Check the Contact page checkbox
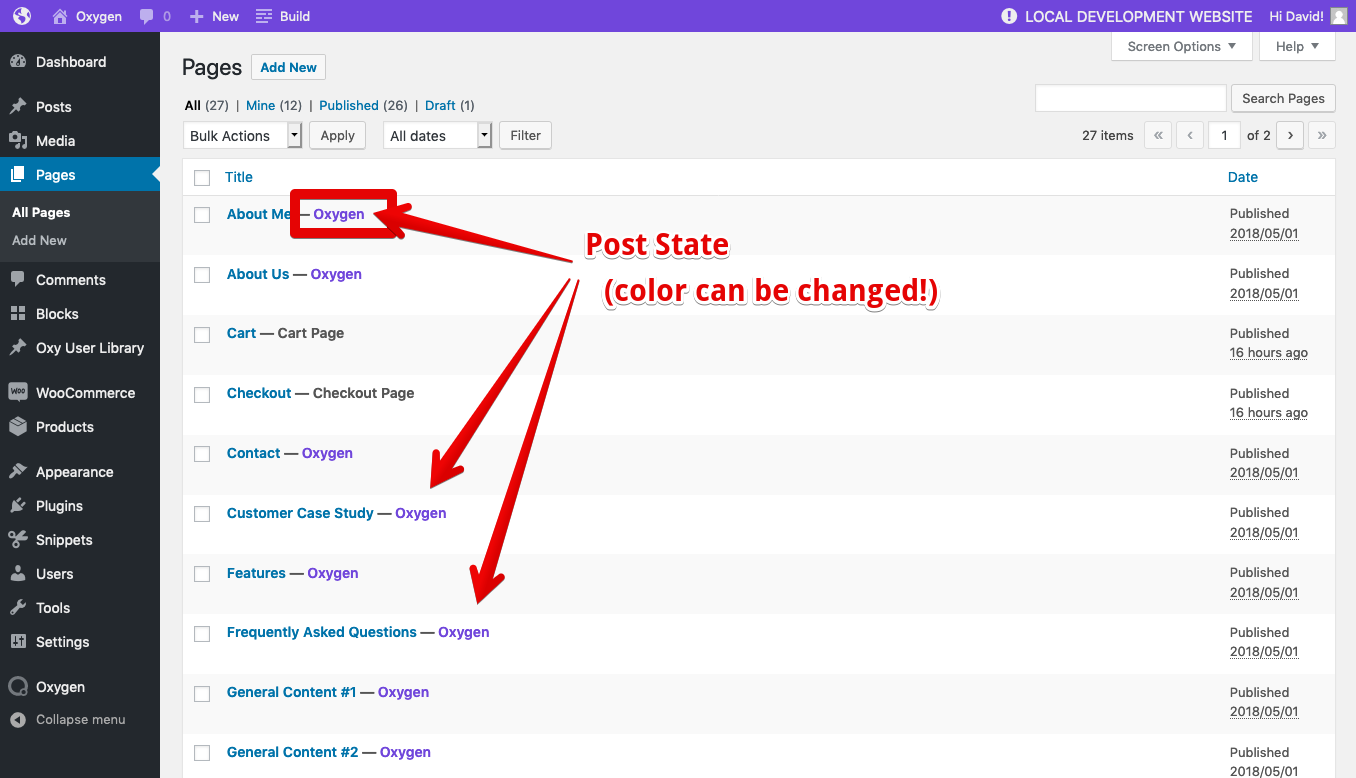Image resolution: width=1356 pixels, height=778 pixels. coord(202,454)
